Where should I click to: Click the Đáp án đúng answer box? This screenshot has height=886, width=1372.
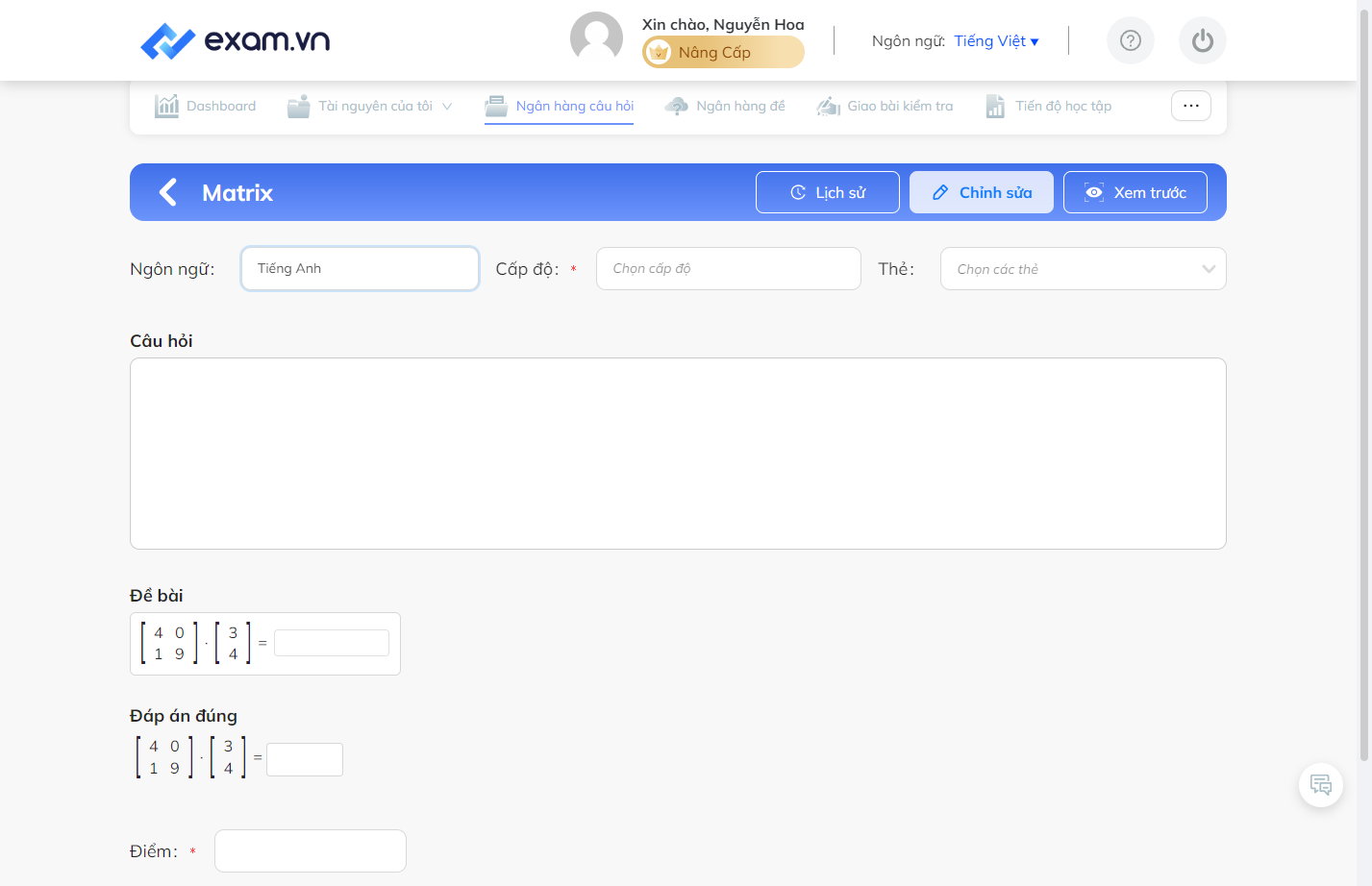pos(305,759)
